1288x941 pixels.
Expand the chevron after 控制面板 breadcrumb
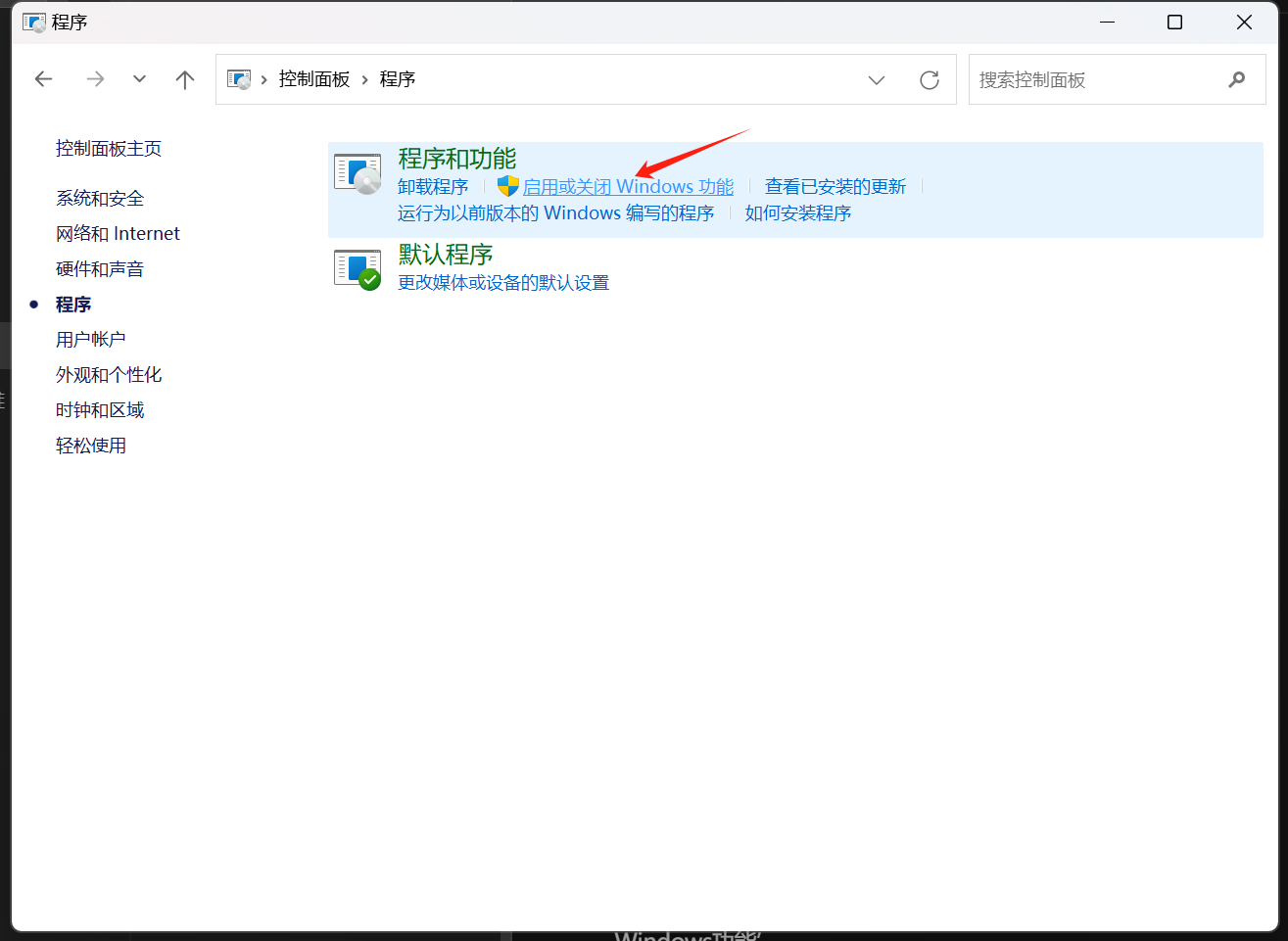(365, 79)
